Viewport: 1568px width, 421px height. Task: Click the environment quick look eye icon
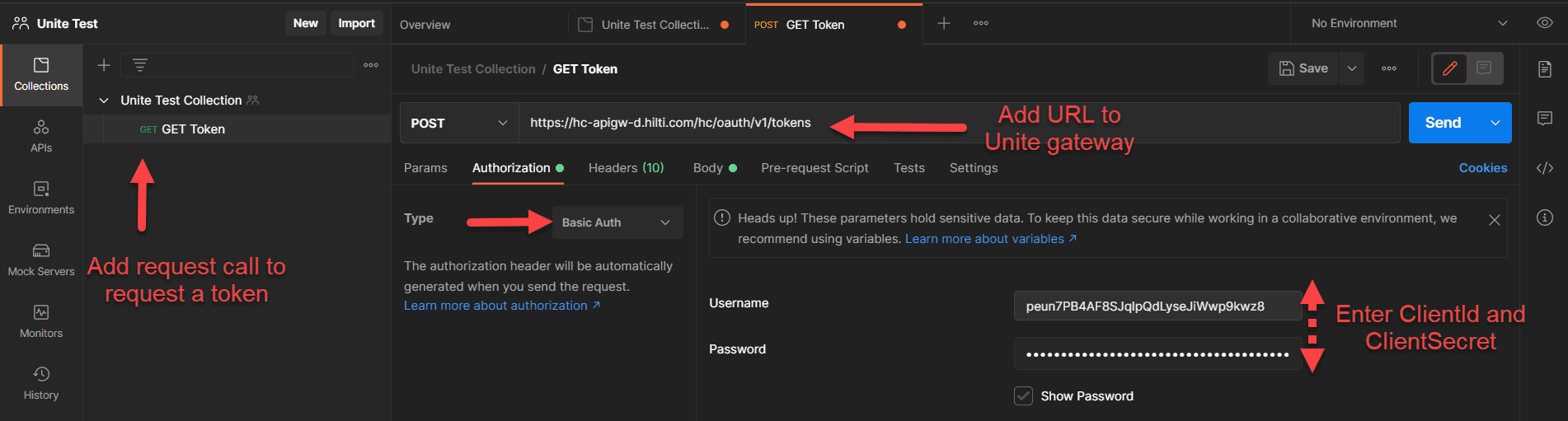(1545, 23)
